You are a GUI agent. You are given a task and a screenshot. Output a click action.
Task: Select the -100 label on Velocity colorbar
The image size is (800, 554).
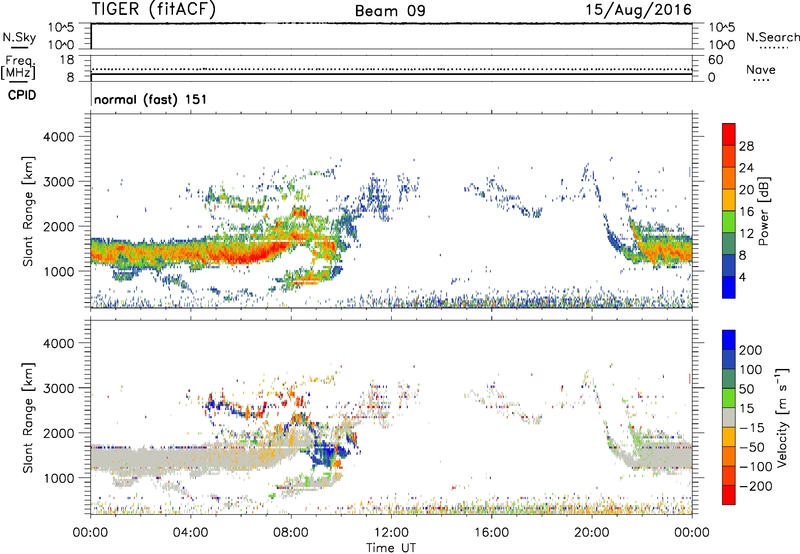pyautogui.click(x=756, y=467)
